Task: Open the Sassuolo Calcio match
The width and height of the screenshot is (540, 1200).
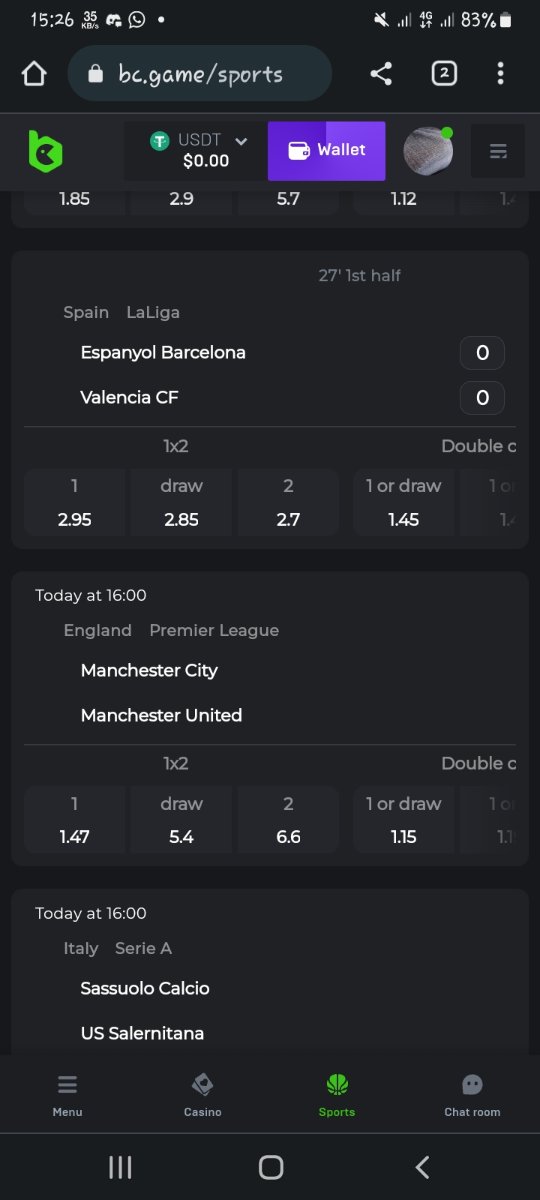Action: pyautogui.click(x=145, y=988)
